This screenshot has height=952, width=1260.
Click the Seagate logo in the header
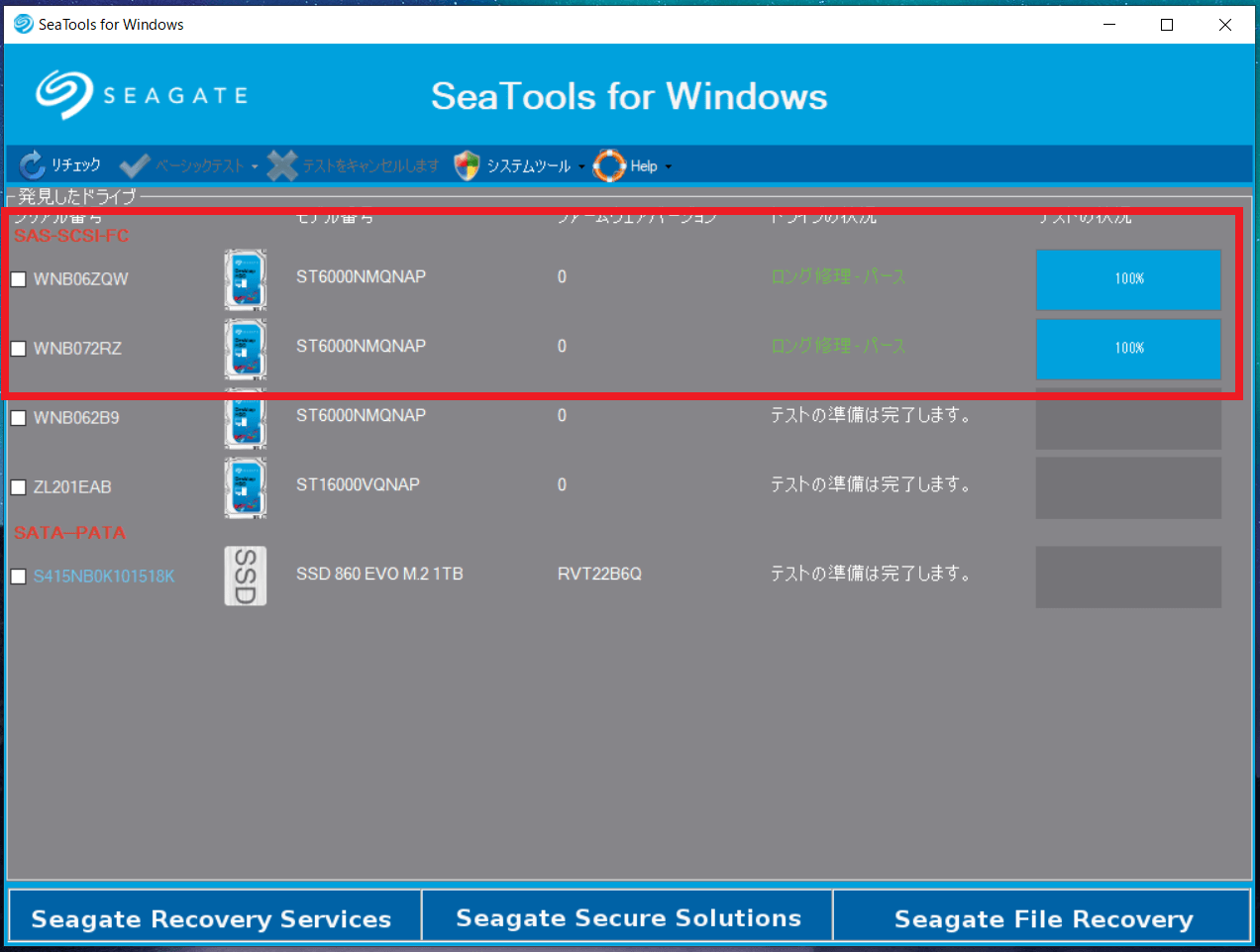[142, 95]
